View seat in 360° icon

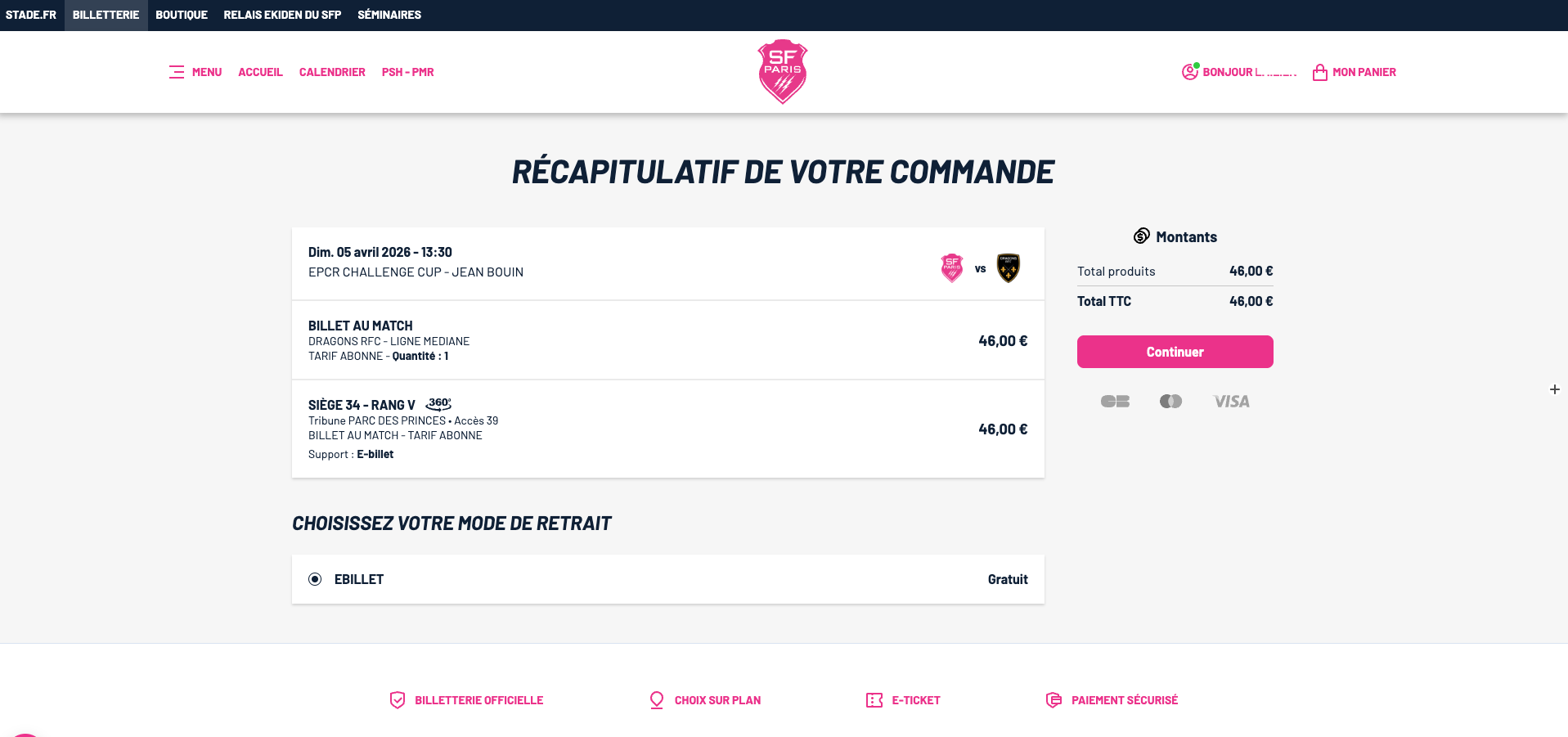(438, 404)
